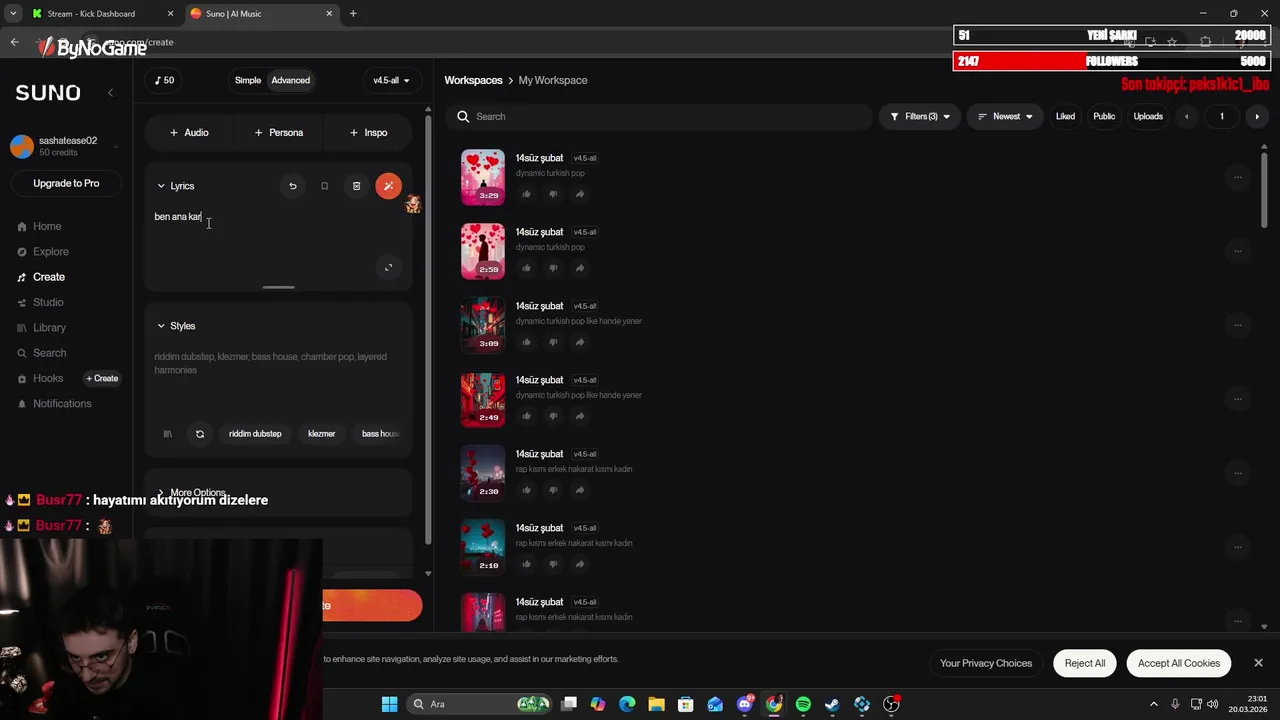Go to previous page of songs
The width and height of the screenshot is (1280, 720).
click(1187, 117)
